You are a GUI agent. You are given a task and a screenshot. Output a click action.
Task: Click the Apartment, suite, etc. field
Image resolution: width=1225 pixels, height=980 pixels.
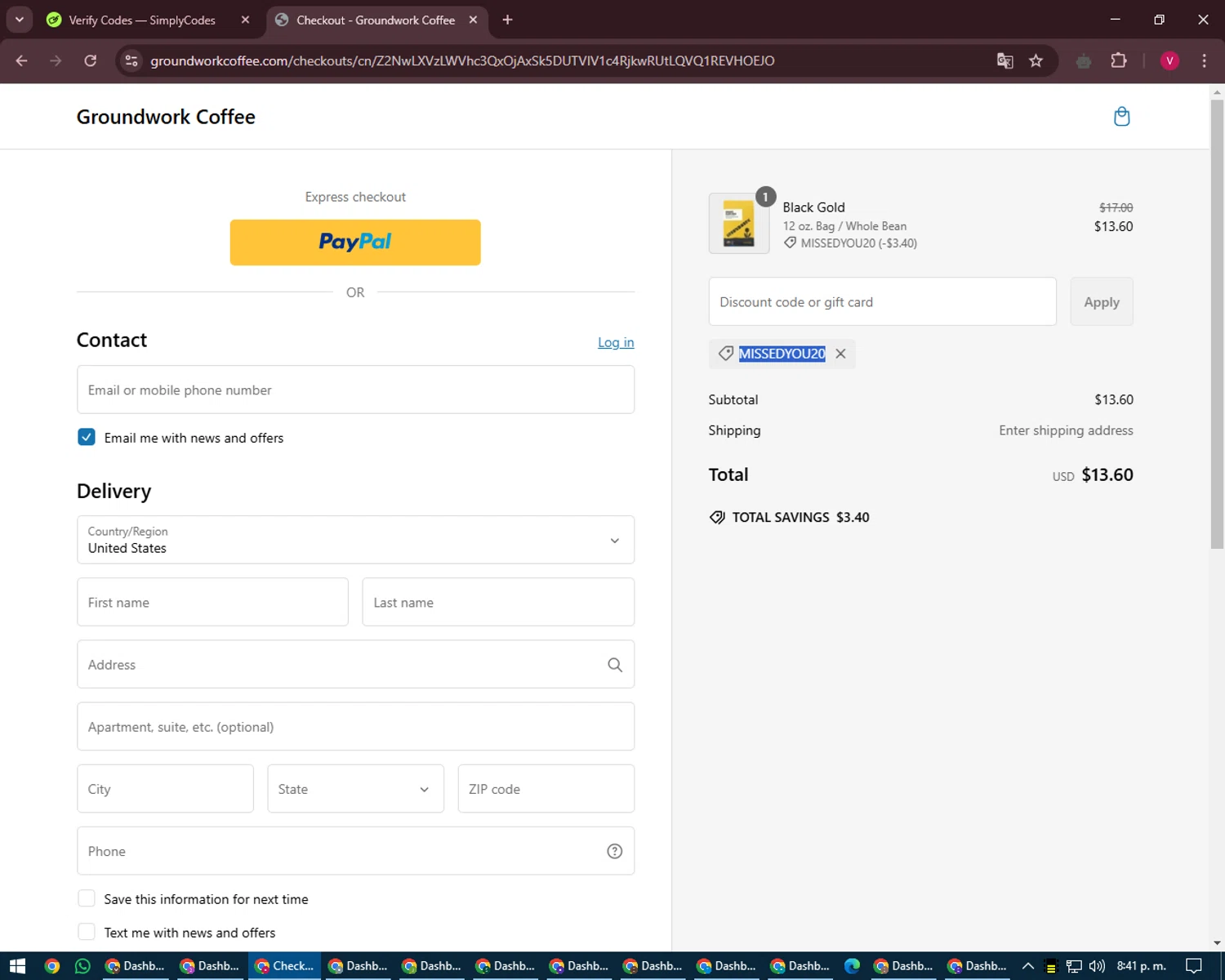tap(355, 726)
